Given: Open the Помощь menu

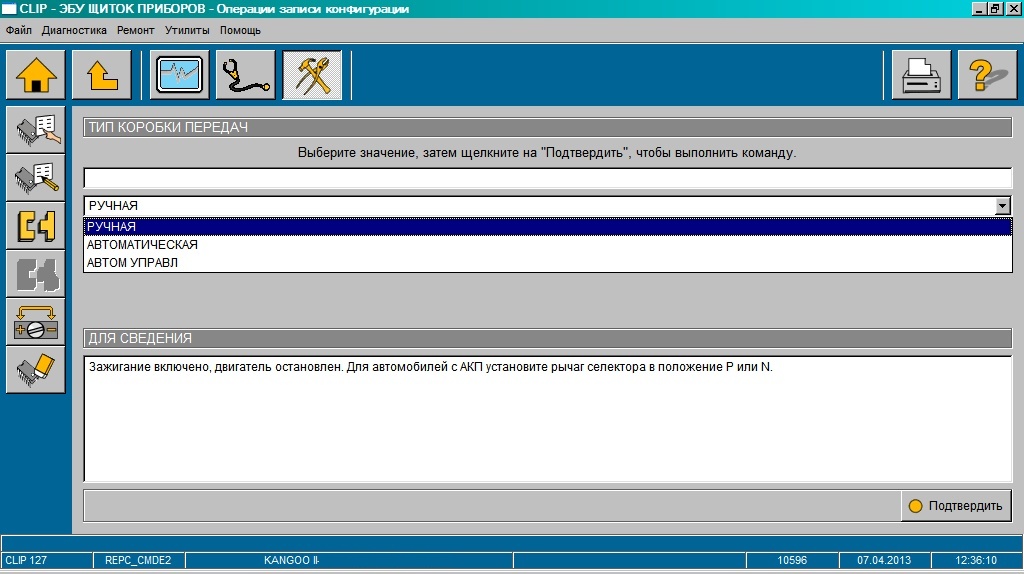Looking at the screenshot, I should (240, 30).
